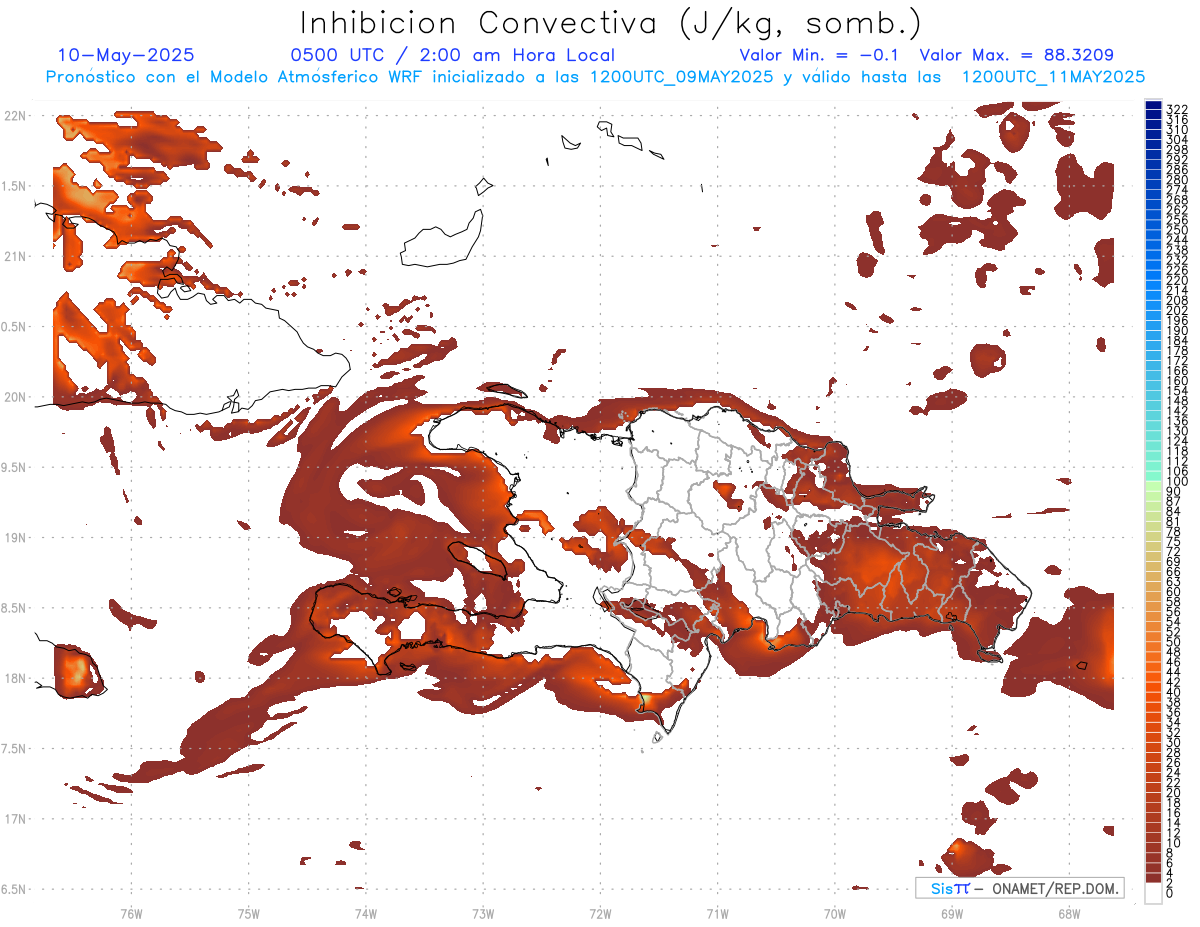Click the "75W" longitude label
1200x927 pixels.
(x=248, y=914)
